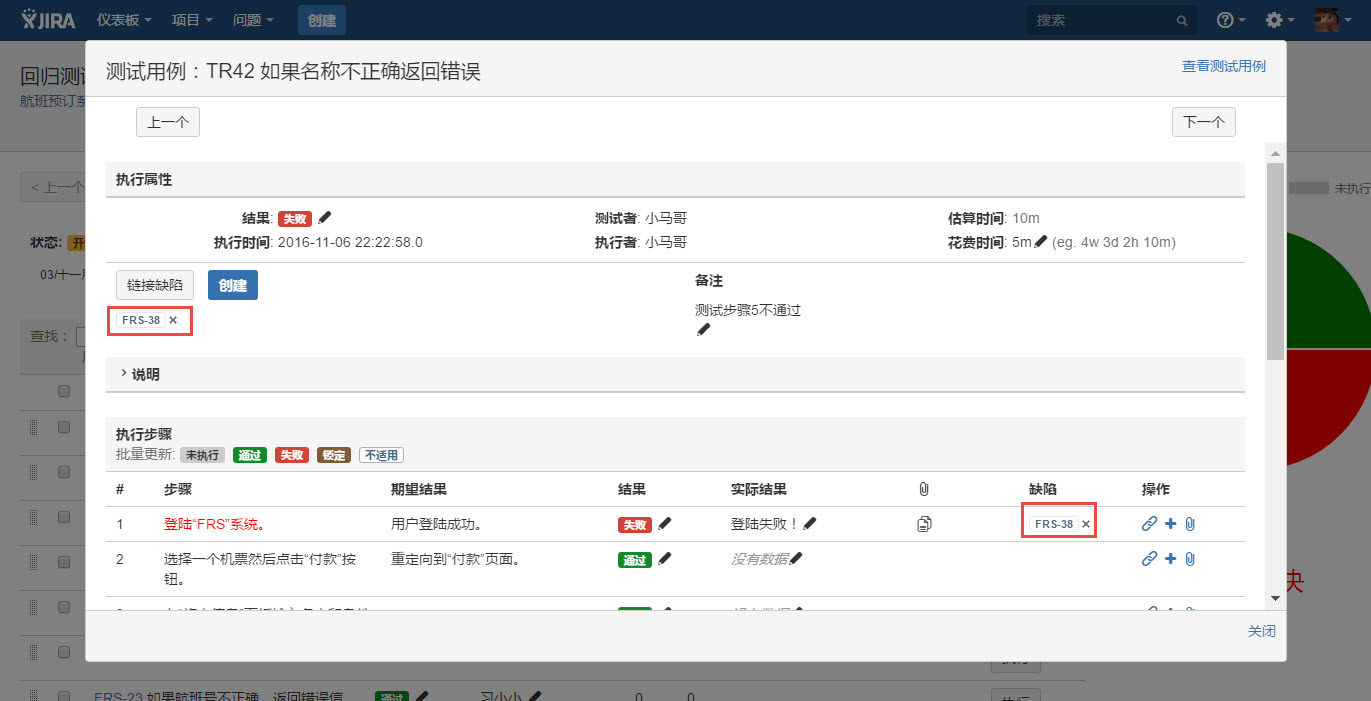1371x701 pixels.
Task: Click 失败 badge next to 结果 label
Action: (295, 218)
